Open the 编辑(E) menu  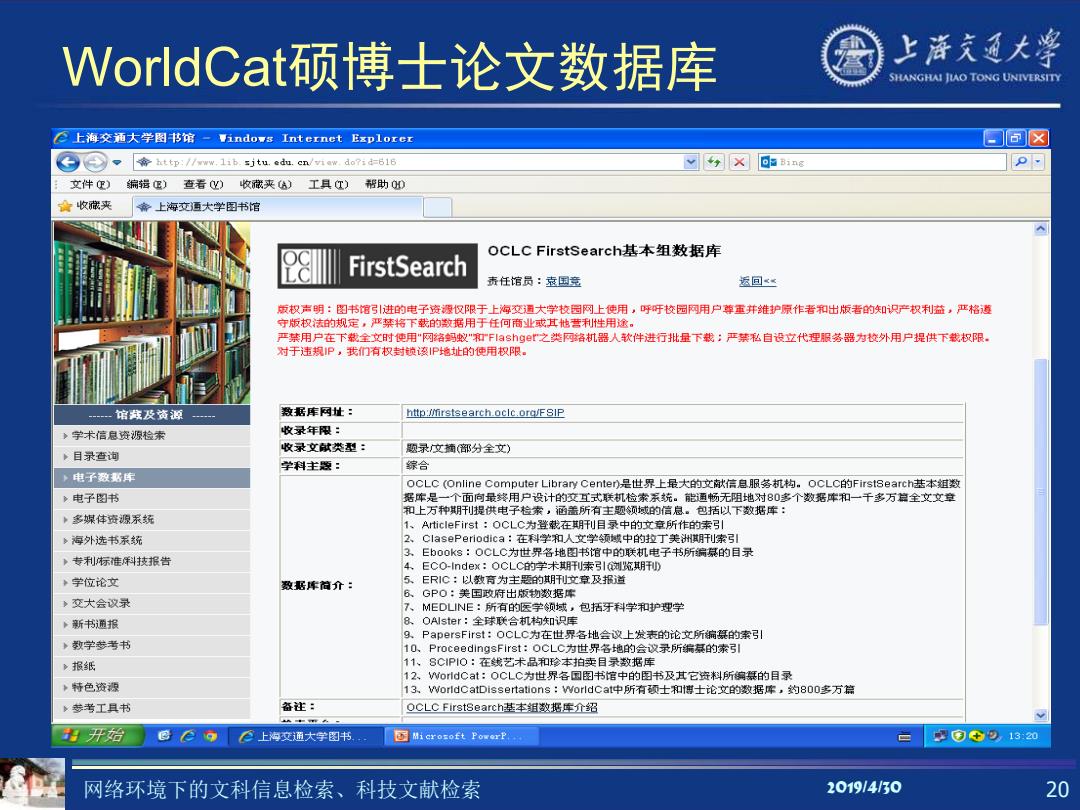pyautogui.click(x=146, y=184)
